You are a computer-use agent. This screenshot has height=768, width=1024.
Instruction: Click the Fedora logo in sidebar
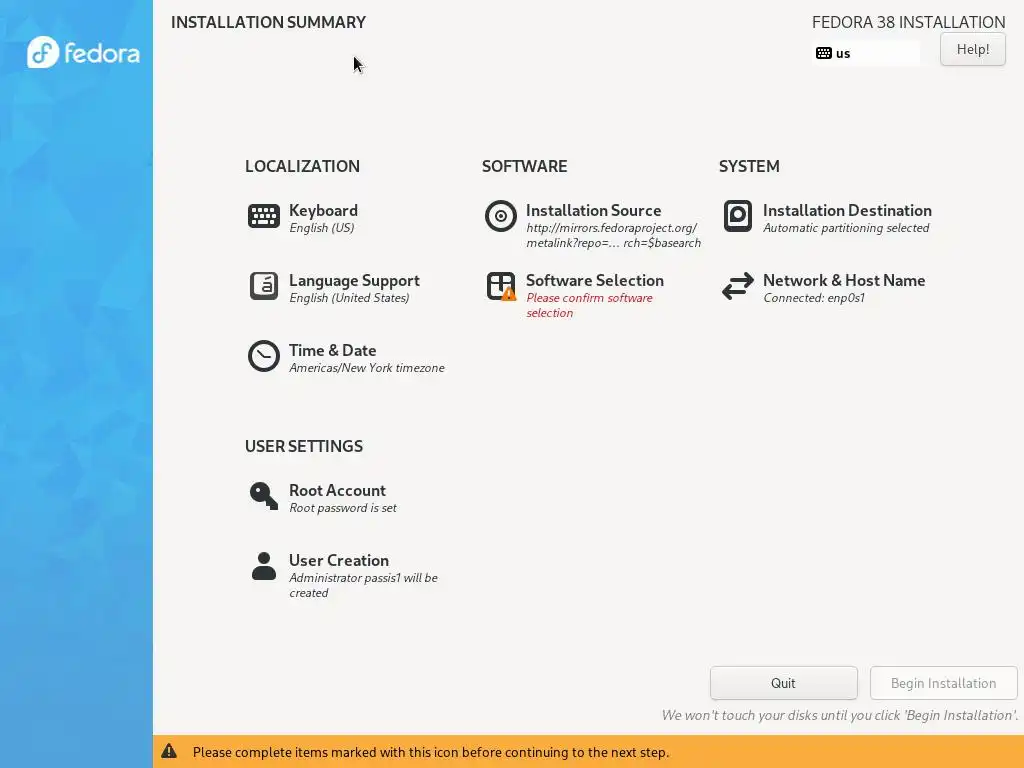click(x=83, y=52)
